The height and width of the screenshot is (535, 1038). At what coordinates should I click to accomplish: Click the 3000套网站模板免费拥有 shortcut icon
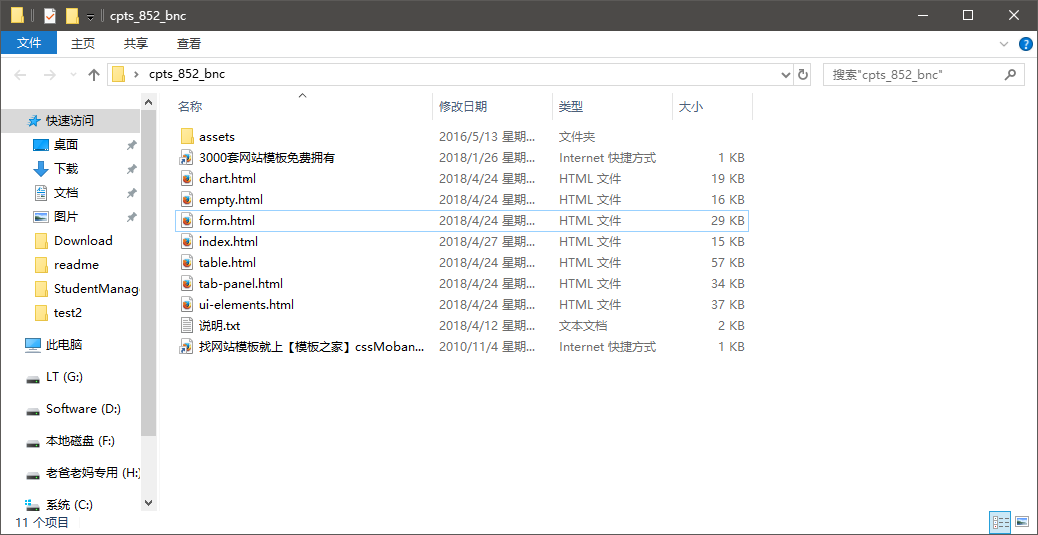pyautogui.click(x=187, y=158)
